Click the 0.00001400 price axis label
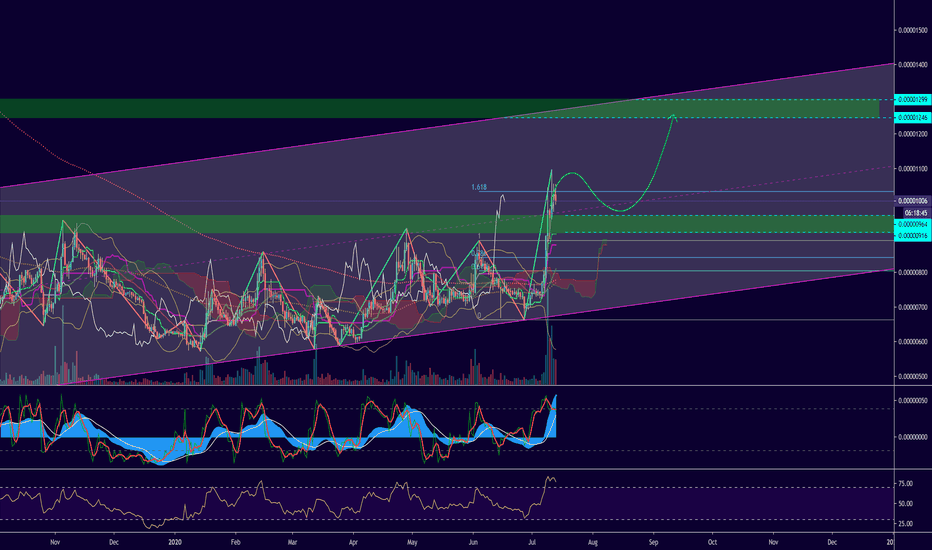 (x=912, y=64)
